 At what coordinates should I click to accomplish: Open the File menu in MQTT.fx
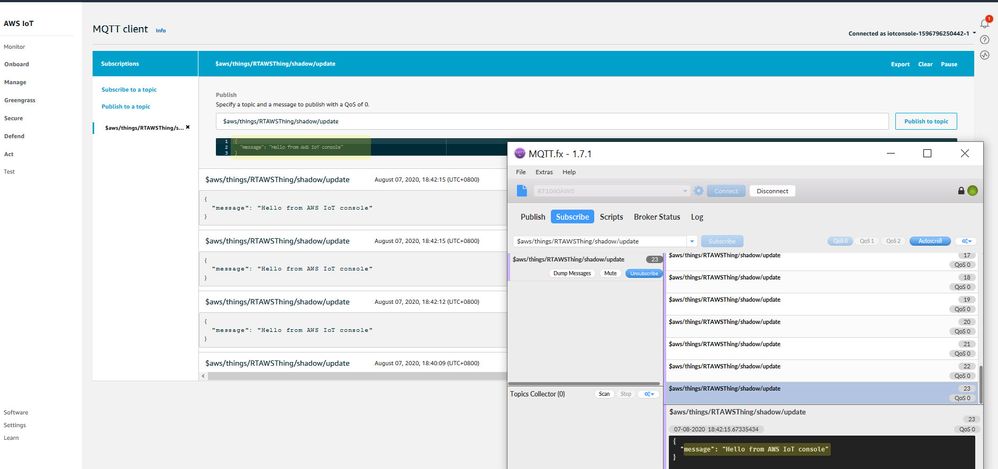pyautogui.click(x=521, y=172)
